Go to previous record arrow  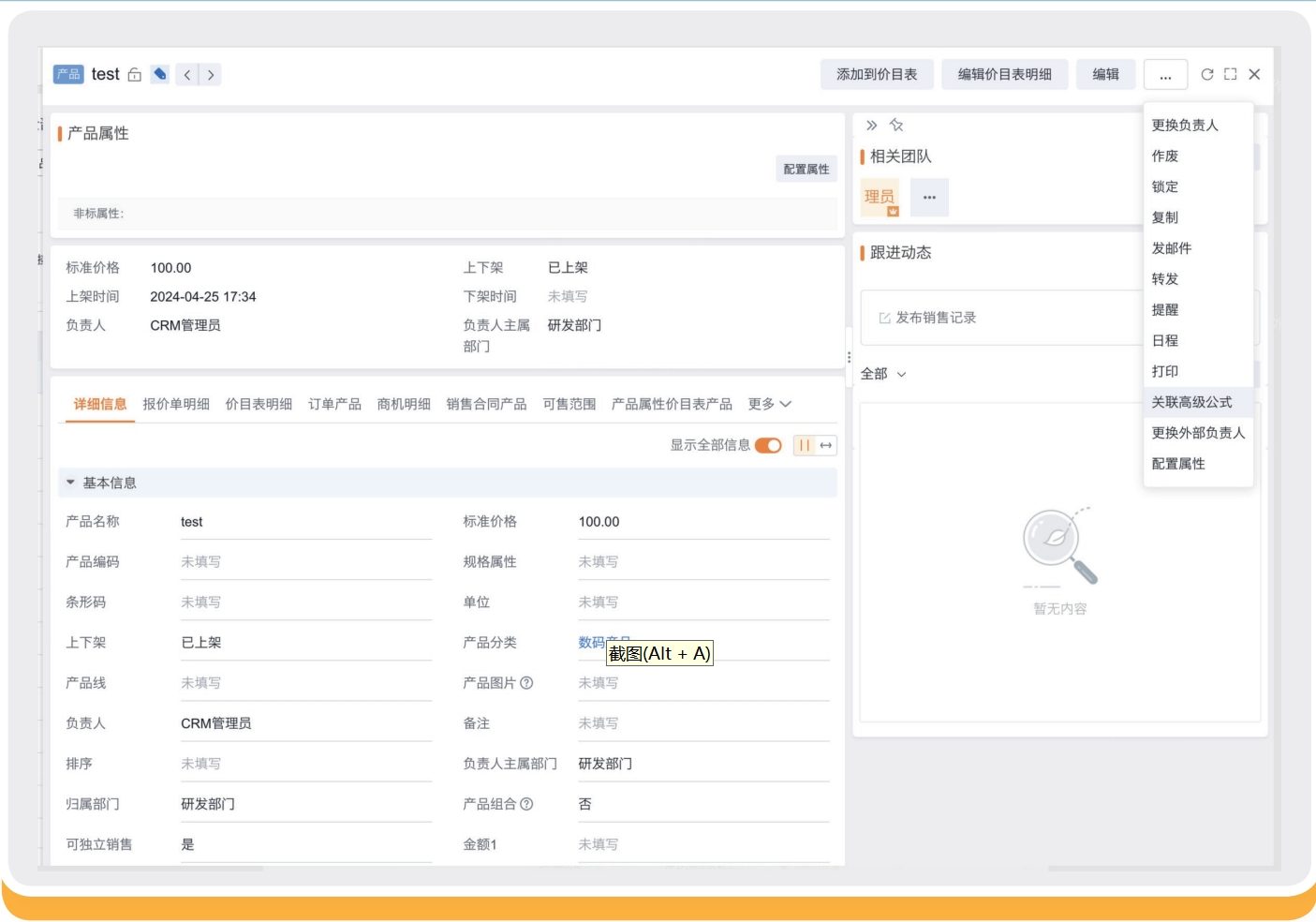click(187, 75)
